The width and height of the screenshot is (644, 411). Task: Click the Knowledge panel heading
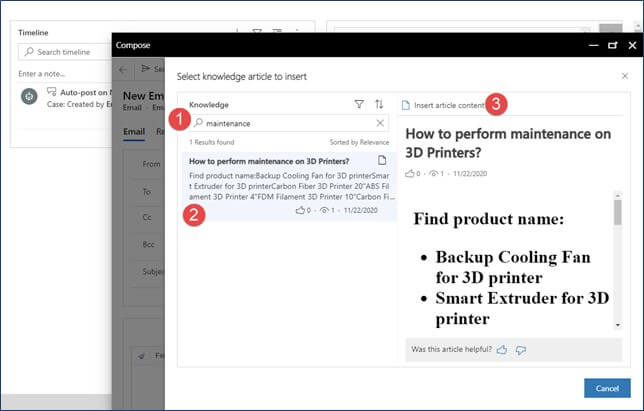tap(209, 105)
